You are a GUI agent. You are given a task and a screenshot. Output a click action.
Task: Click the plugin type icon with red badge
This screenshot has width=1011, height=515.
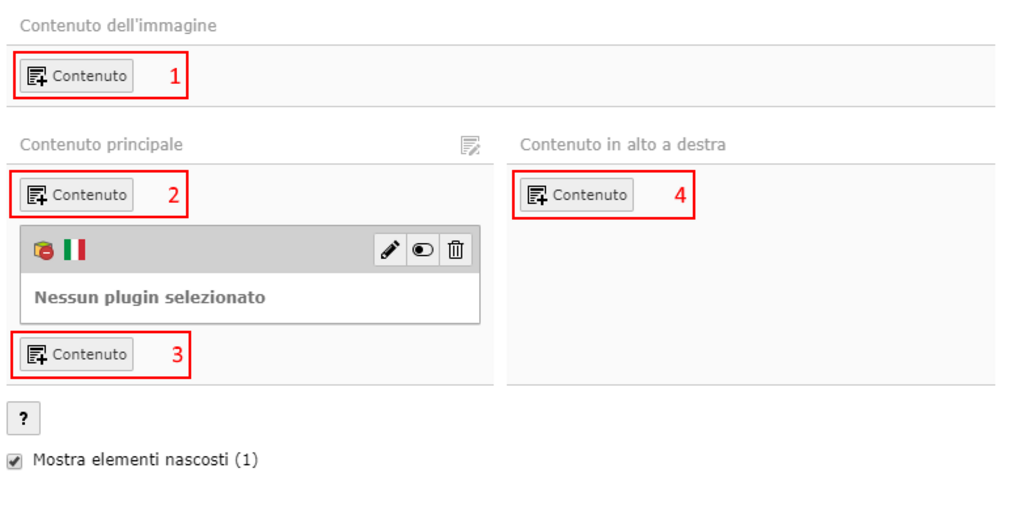click(x=44, y=250)
